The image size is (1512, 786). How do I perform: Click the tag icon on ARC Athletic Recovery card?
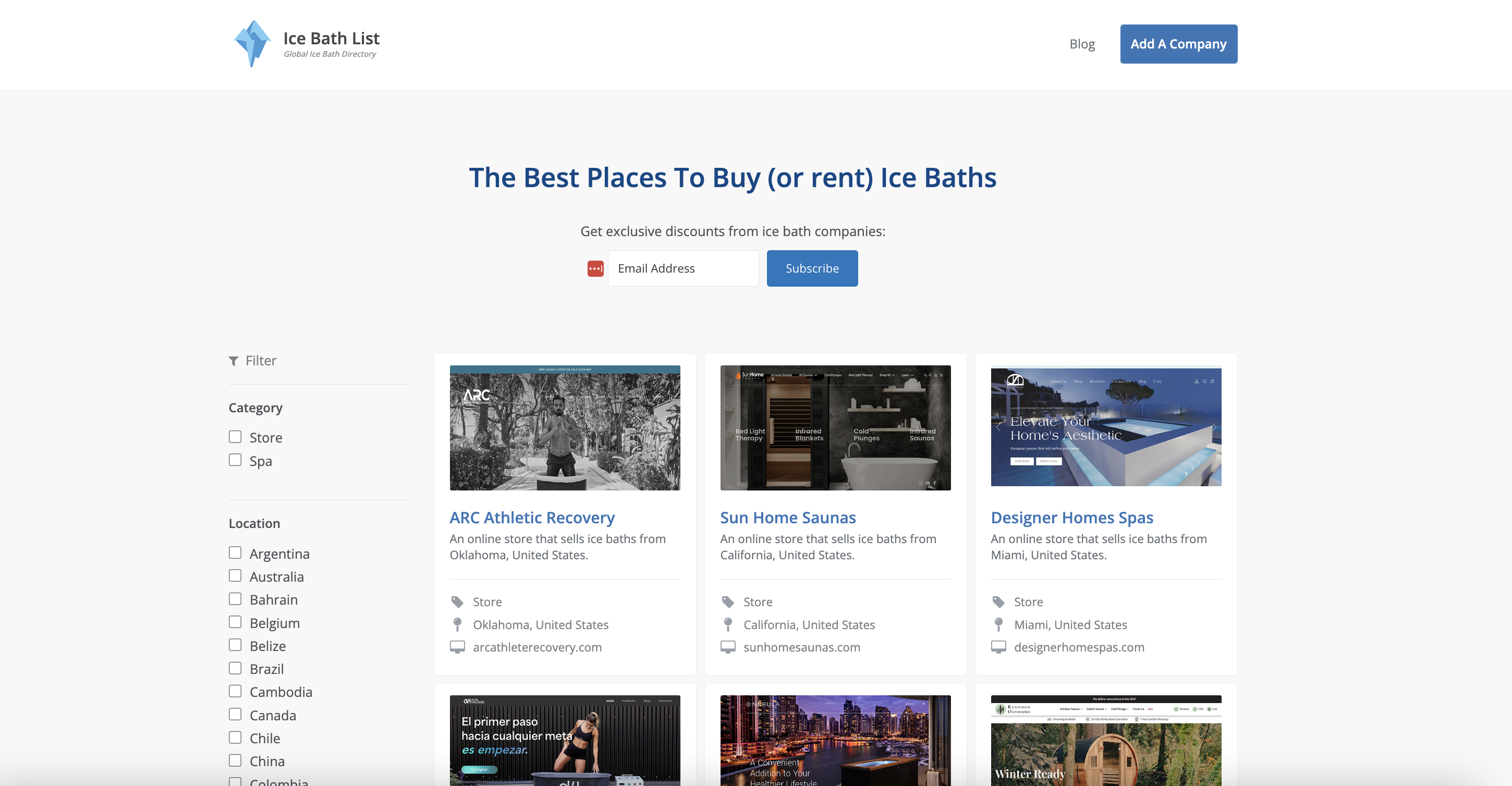[x=457, y=602]
